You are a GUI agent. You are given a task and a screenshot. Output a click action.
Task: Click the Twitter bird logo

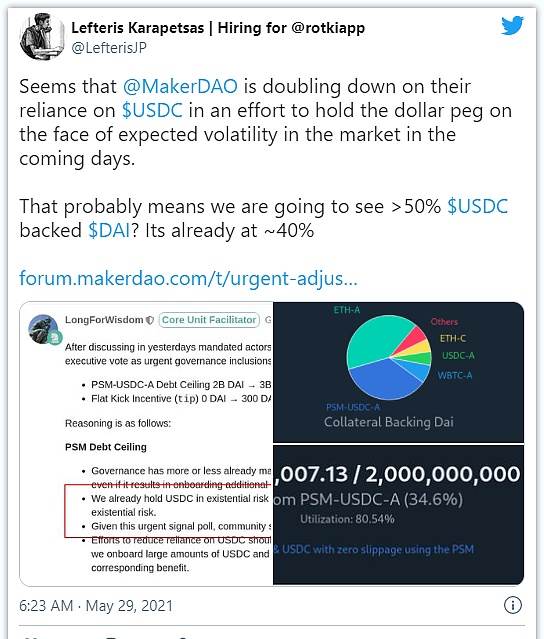[x=512, y=26]
